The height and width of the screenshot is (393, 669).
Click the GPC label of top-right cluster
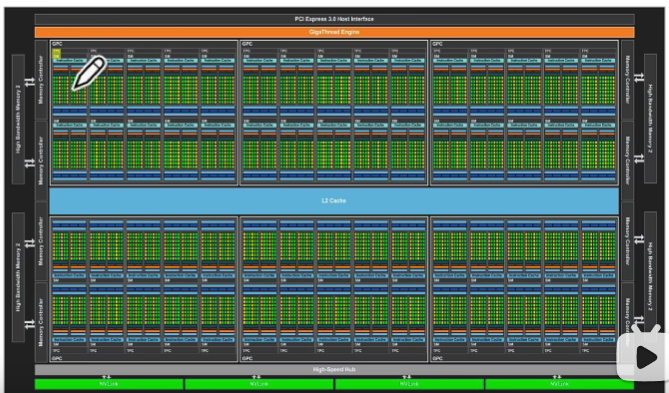[x=437, y=44]
